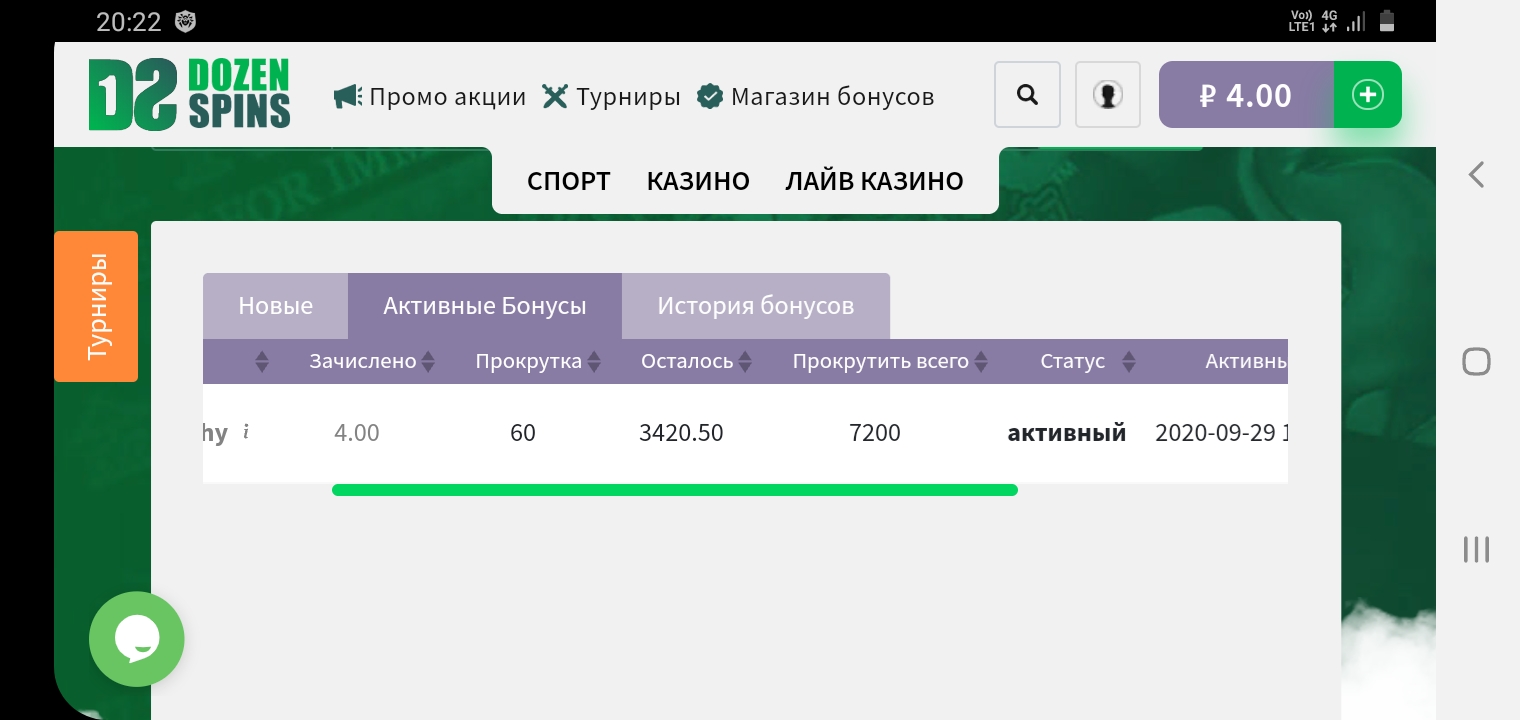Sort by Прокрутить всего column
This screenshot has height=720, width=1520.
point(890,361)
